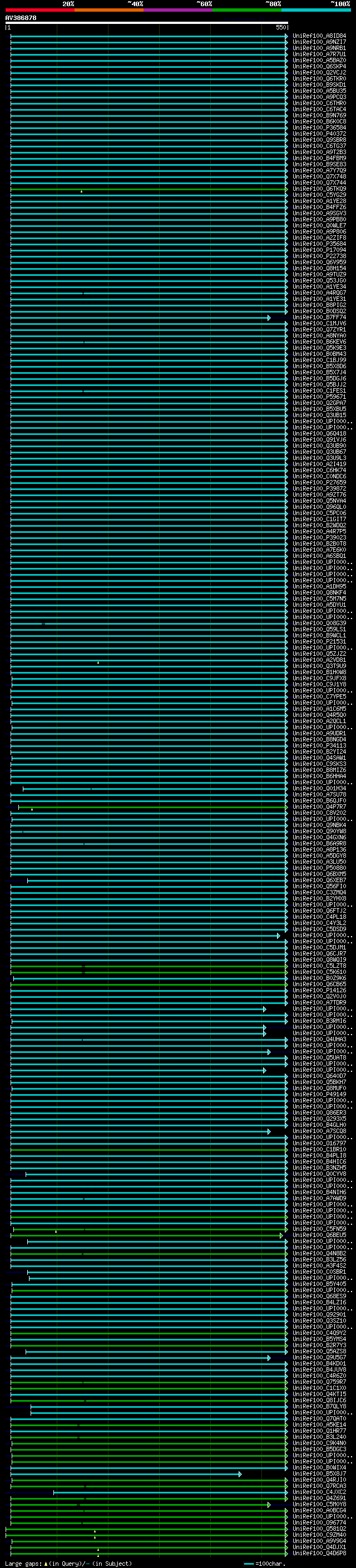Select label UniRef100_P35684
Screen dimensions: 356x1568
click(319, 244)
